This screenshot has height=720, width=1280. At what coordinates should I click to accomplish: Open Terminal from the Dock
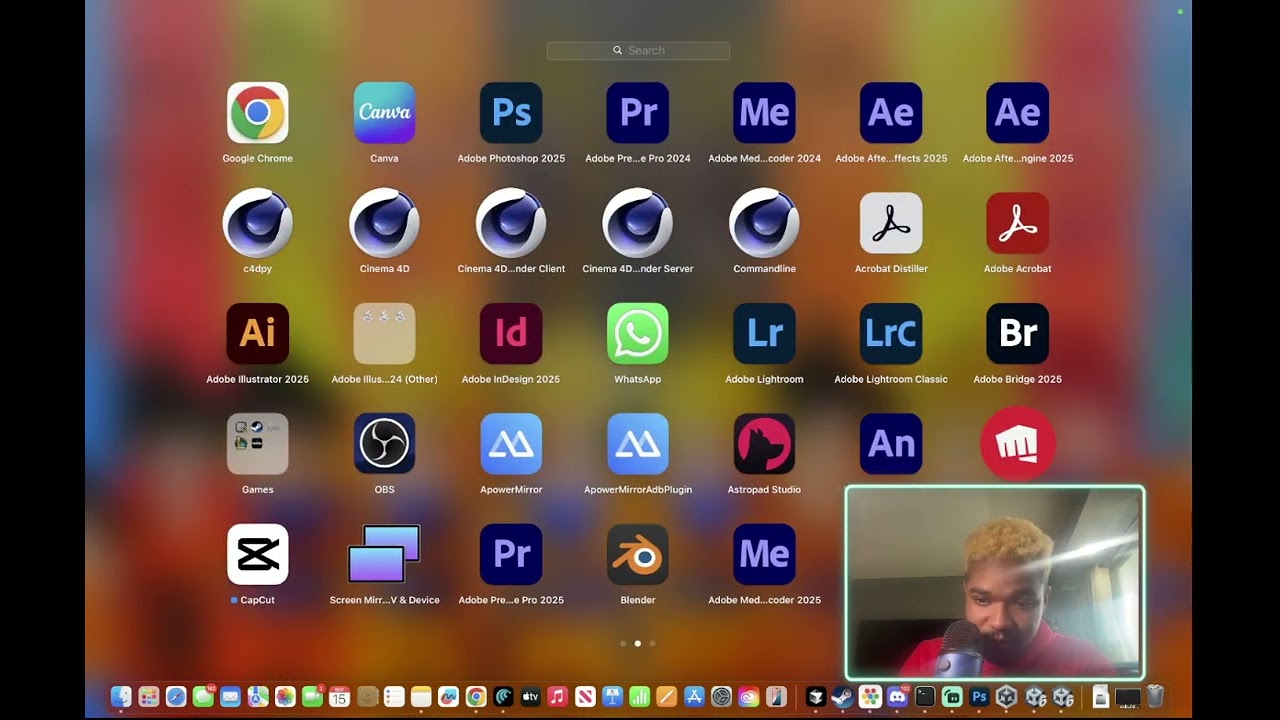[x=925, y=696]
